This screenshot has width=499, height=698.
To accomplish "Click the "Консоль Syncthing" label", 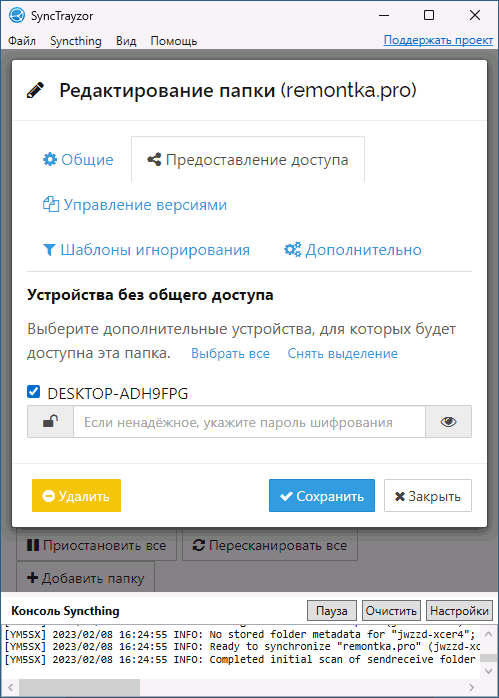I will point(65,611).
